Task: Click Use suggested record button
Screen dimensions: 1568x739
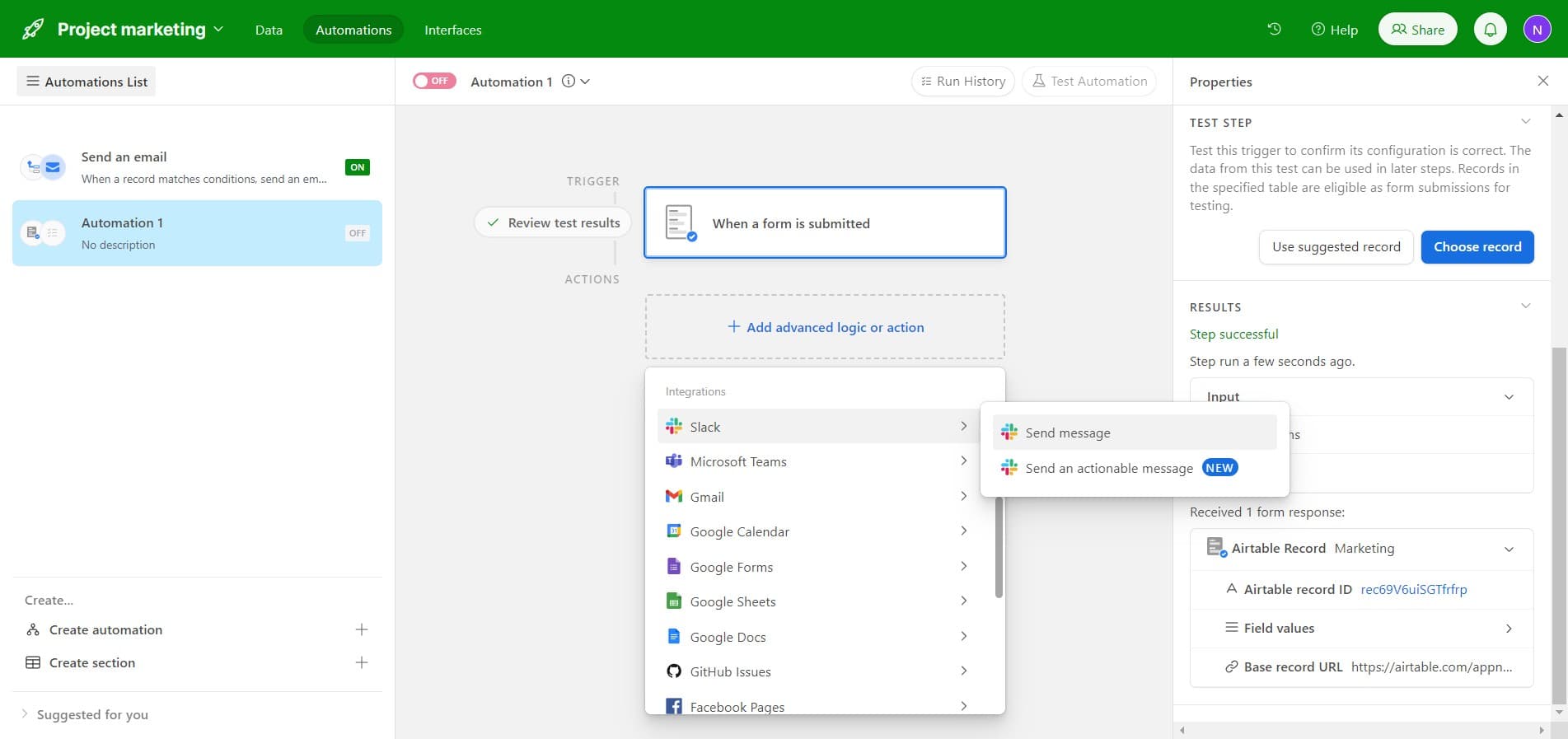Action: 1336,247
